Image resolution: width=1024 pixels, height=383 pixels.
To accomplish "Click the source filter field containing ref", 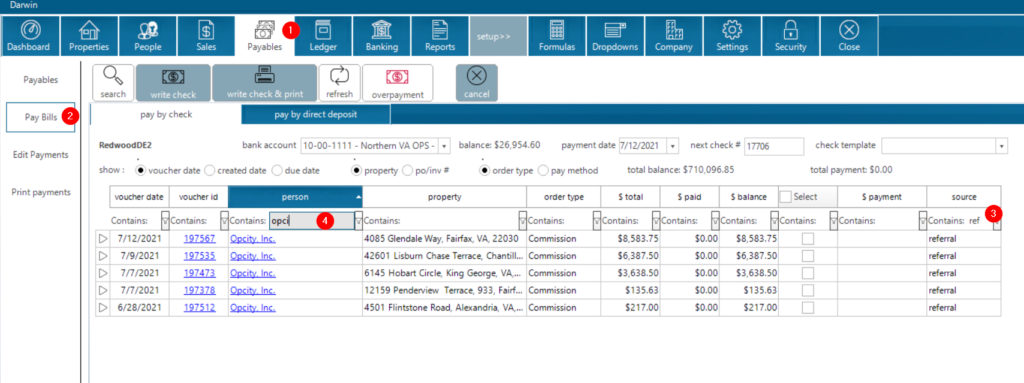I will coord(979,221).
